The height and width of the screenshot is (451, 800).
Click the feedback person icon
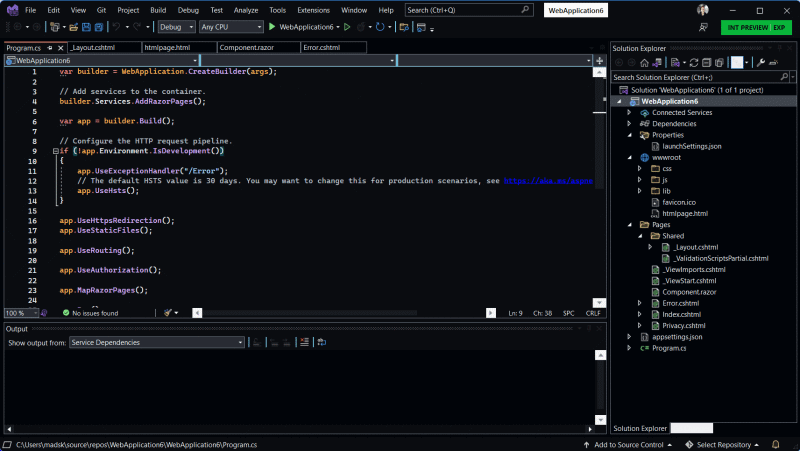703,27
